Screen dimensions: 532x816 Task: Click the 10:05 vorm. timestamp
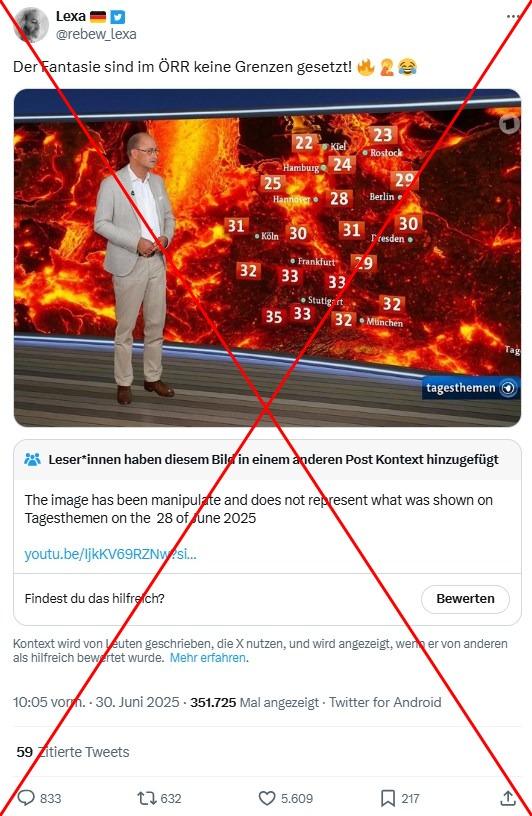coord(49,702)
